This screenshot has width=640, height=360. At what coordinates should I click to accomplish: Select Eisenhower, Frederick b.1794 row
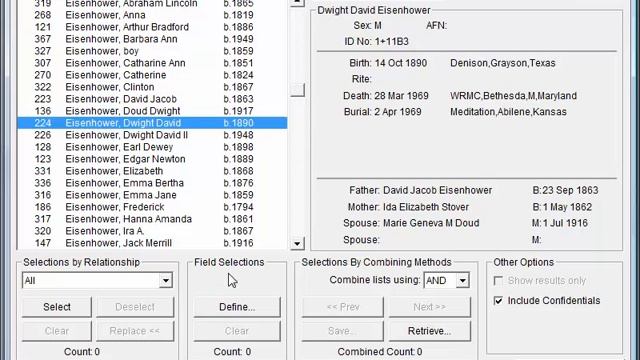point(152,207)
